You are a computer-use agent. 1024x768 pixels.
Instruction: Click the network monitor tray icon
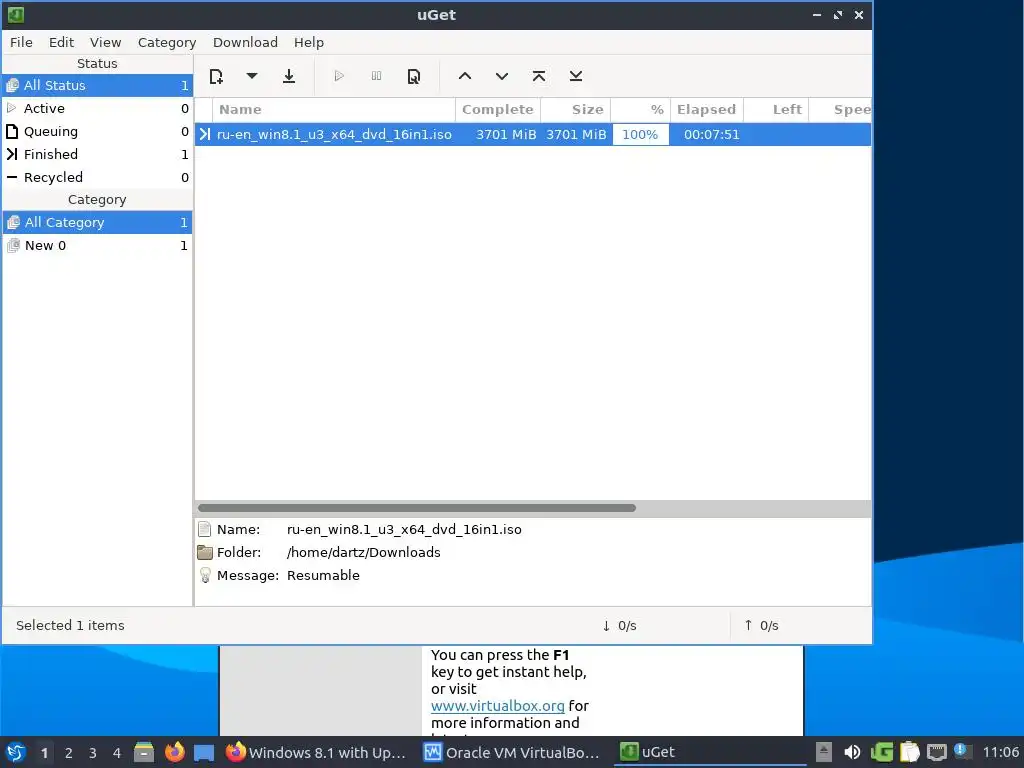coord(936,752)
